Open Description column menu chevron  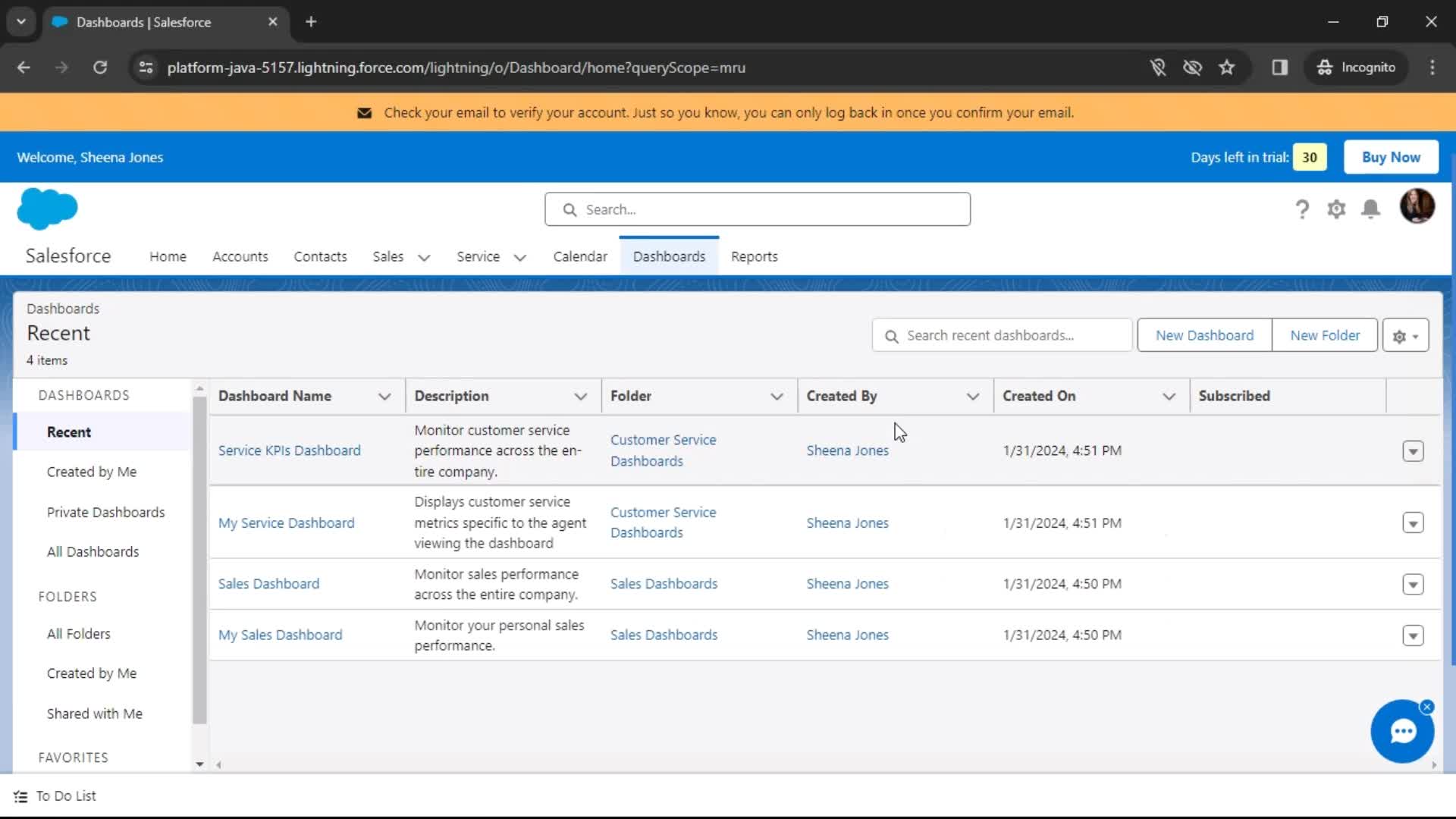pos(581,397)
